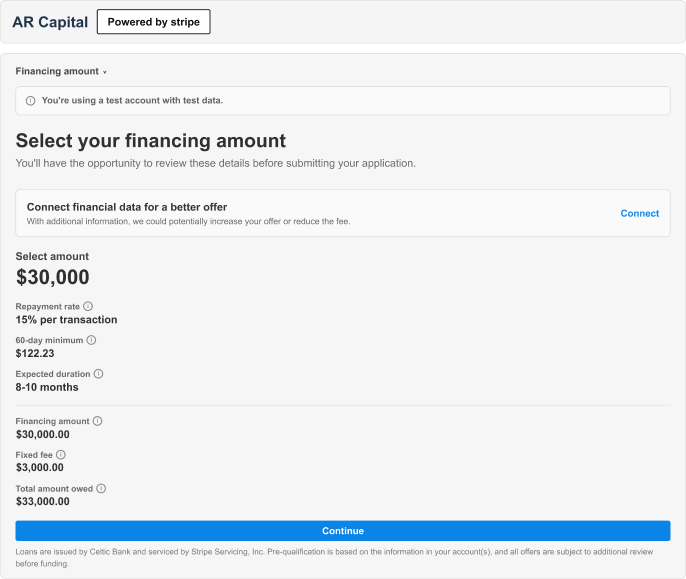Image resolution: width=686 pixels, height=579 pixels.
Task: Click the info icon beside the lower Financing amount label
Action: pos(97,421)
